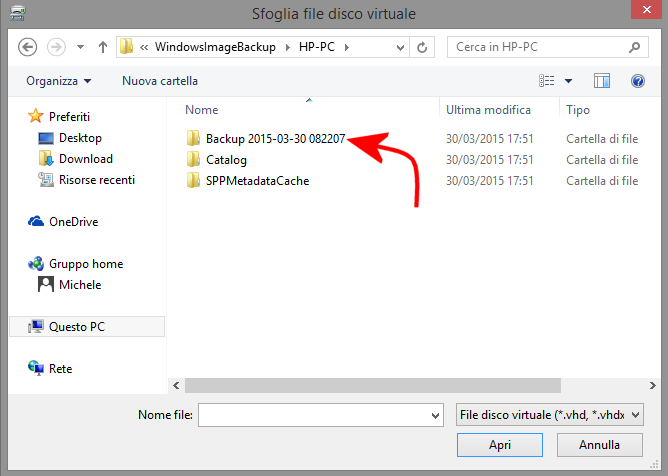Viewport: 668px width, 476px height.
Task: Click Nuova cartella in toolbar
Action: click(160, 81)
